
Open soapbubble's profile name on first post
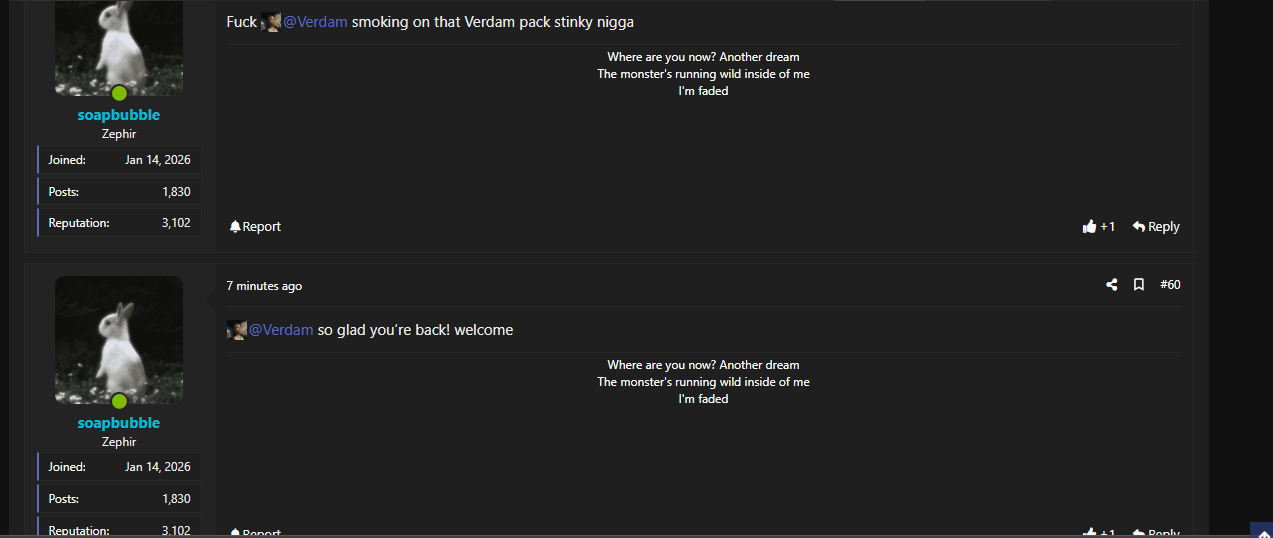(x=119, y=115)
